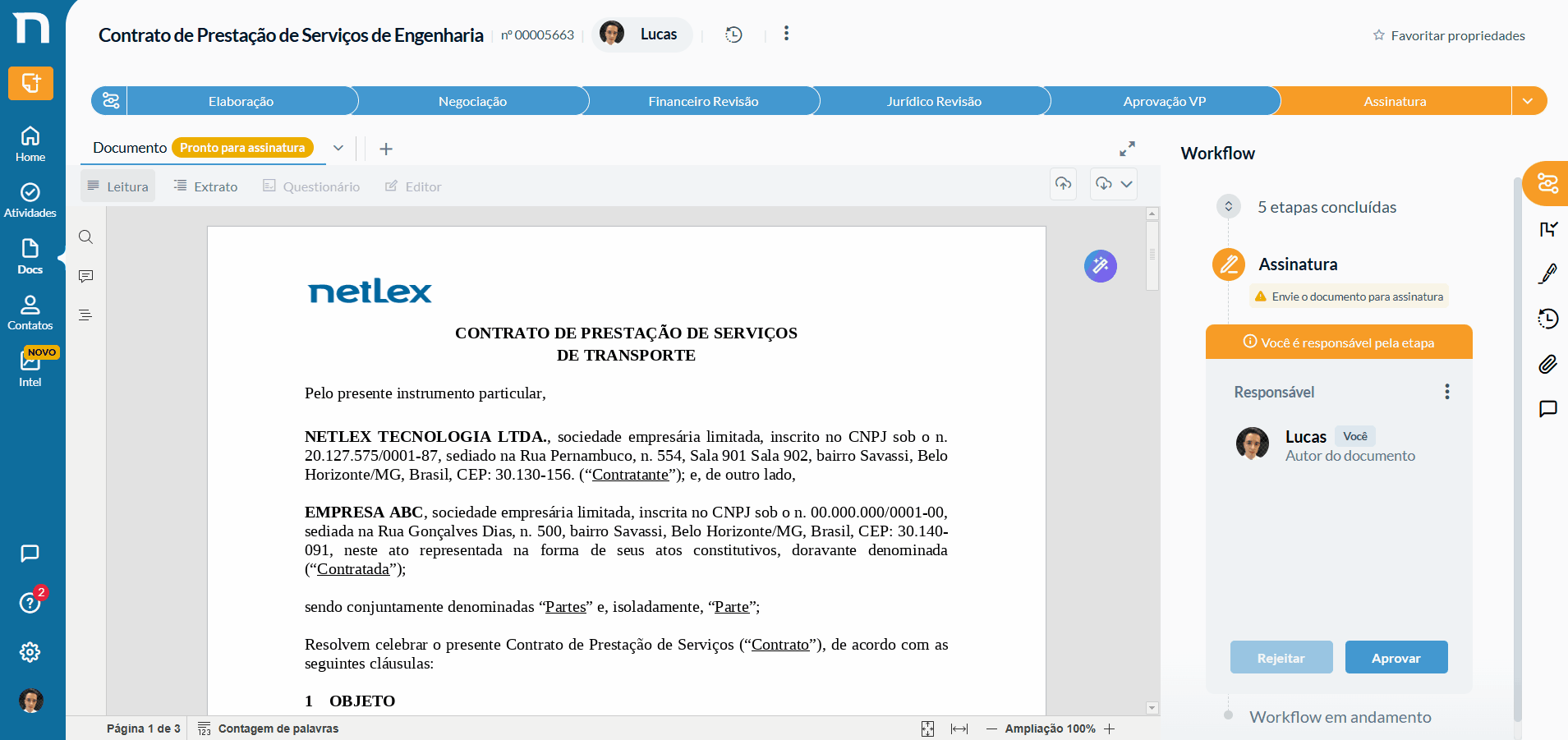Click Envie o documento para assinatura warning

[1349, 296]
